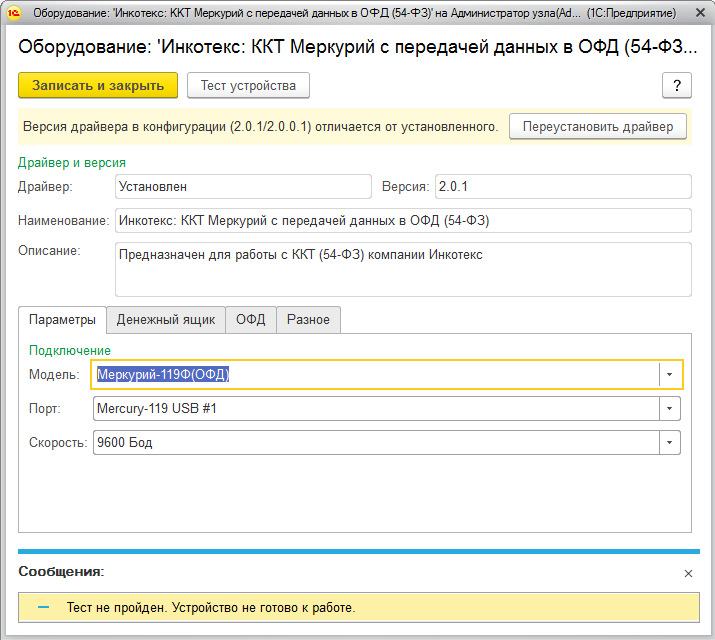Image resolution: width=715 pixels, height=640 pixels.
Task: Click the Модель field with Меркурий-119Ф(ОФД)
Action: click(375, 375)
